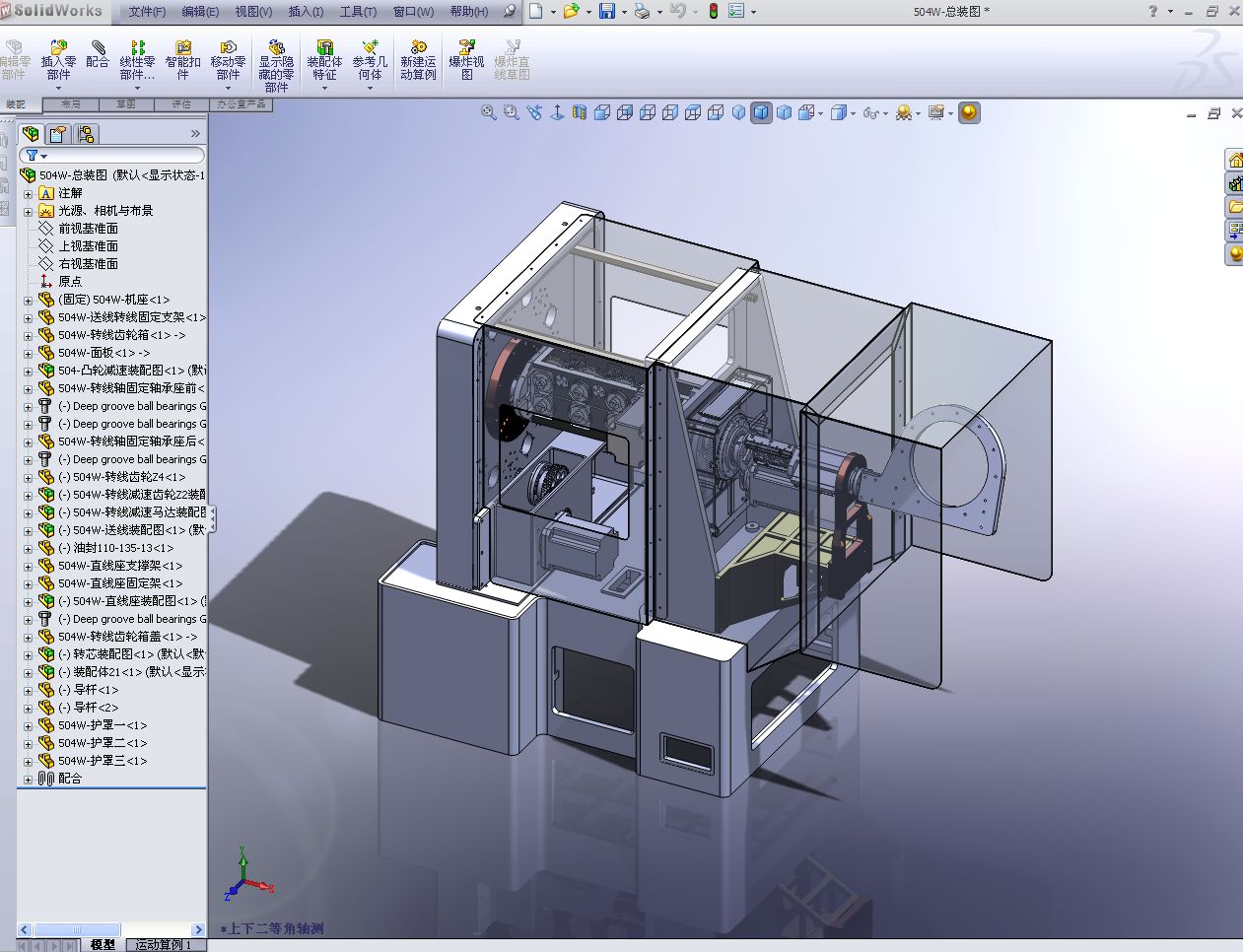Image resolution: width=1243 pixels, height=952 pixels.
Task: Click the Zoom to Area magnifier
Action: click(x=511, y=112)
